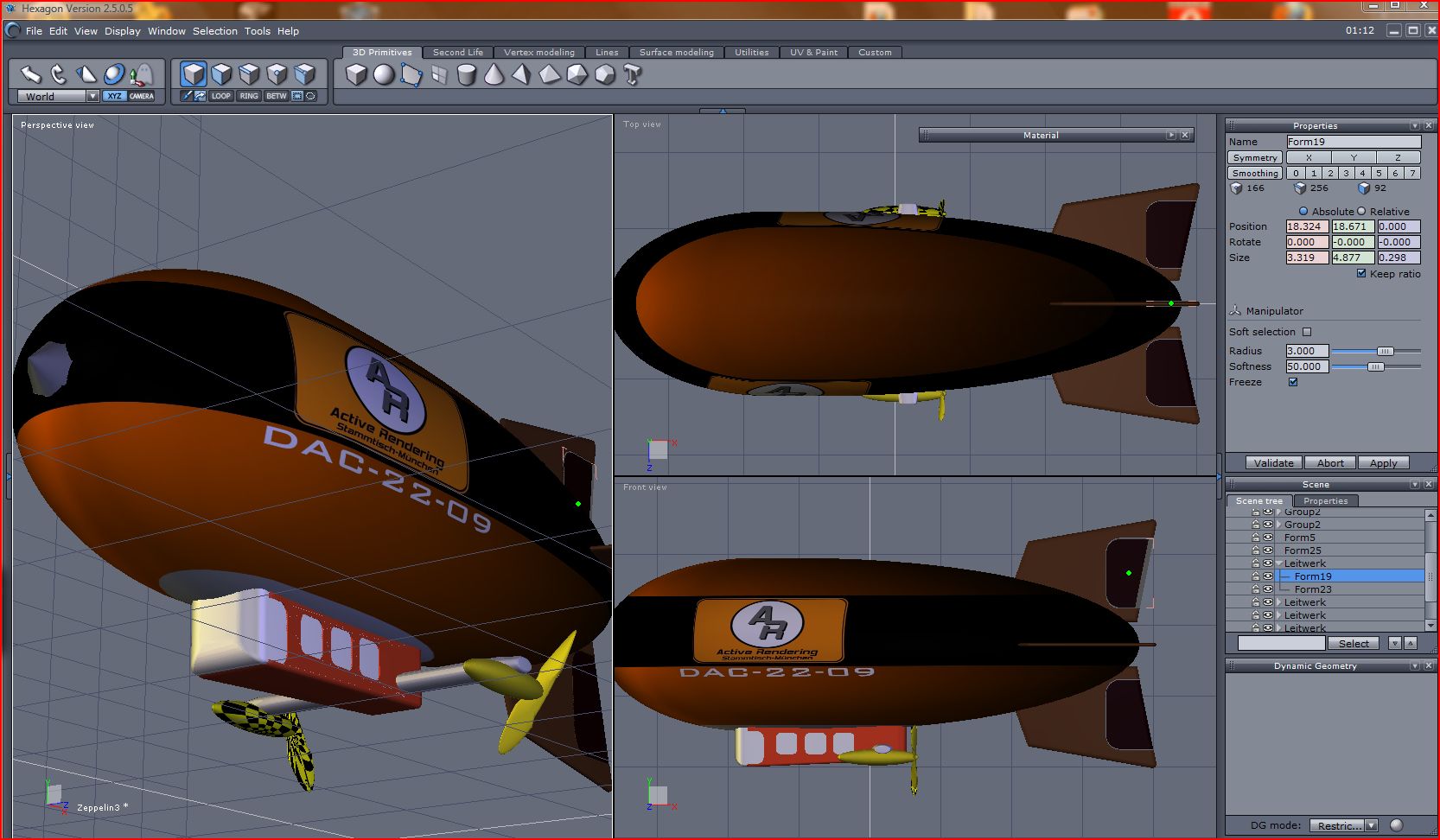Viewport: 1440px width, 840px height.
Task: Lock Form25 with its padlock icon
Action: (1256, 550)
